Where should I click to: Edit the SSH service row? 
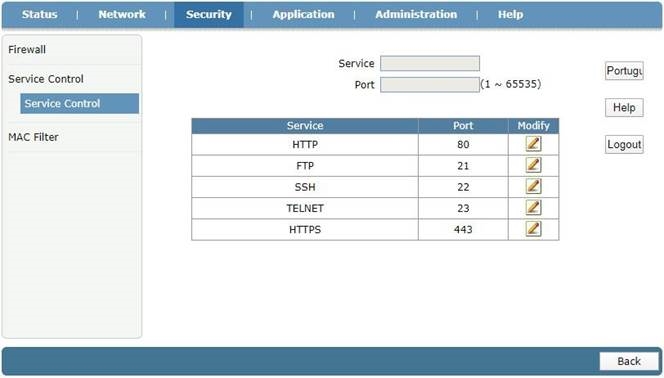[x=533, y=186]
